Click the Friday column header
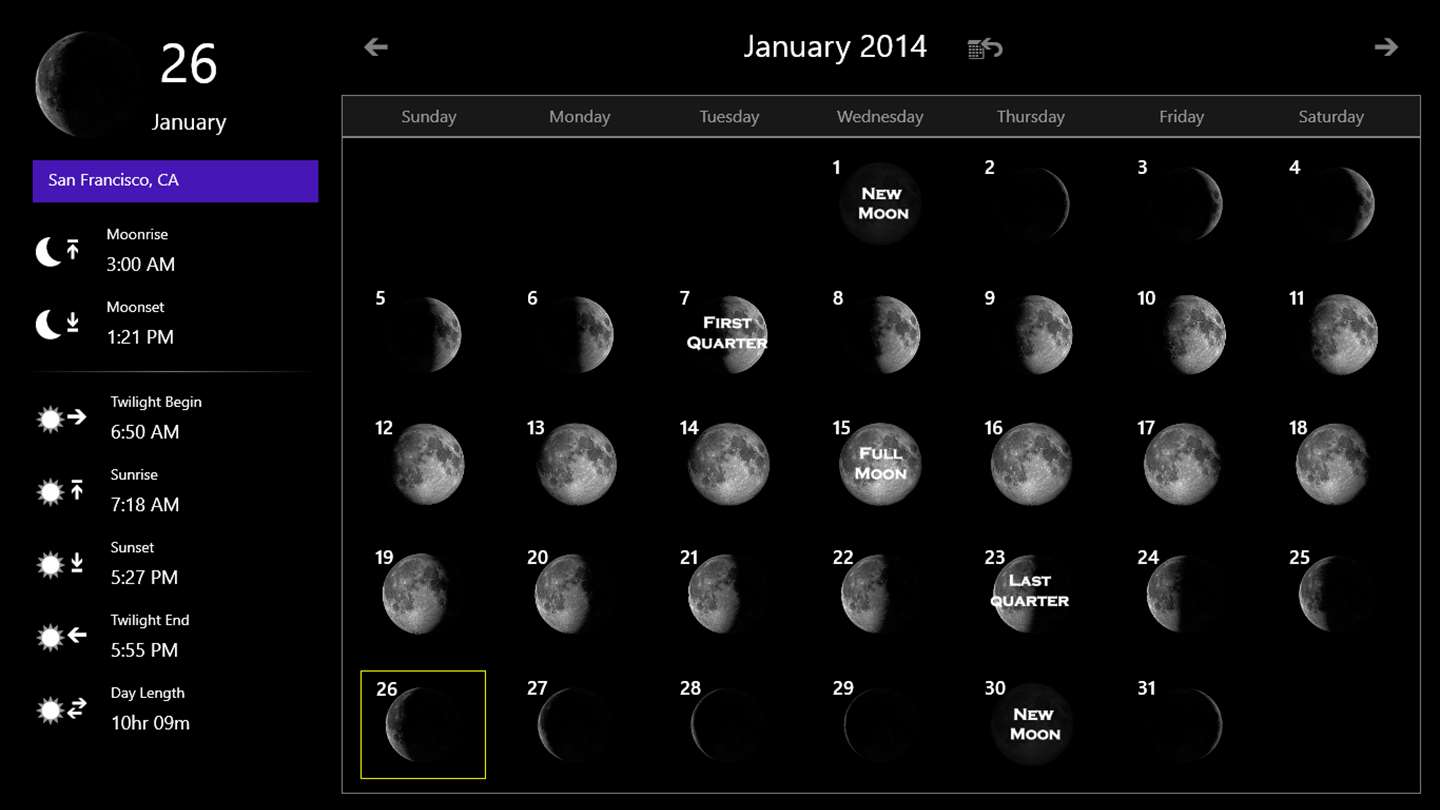This screenshot has height=810, width=1440. tap(1181, 117)
